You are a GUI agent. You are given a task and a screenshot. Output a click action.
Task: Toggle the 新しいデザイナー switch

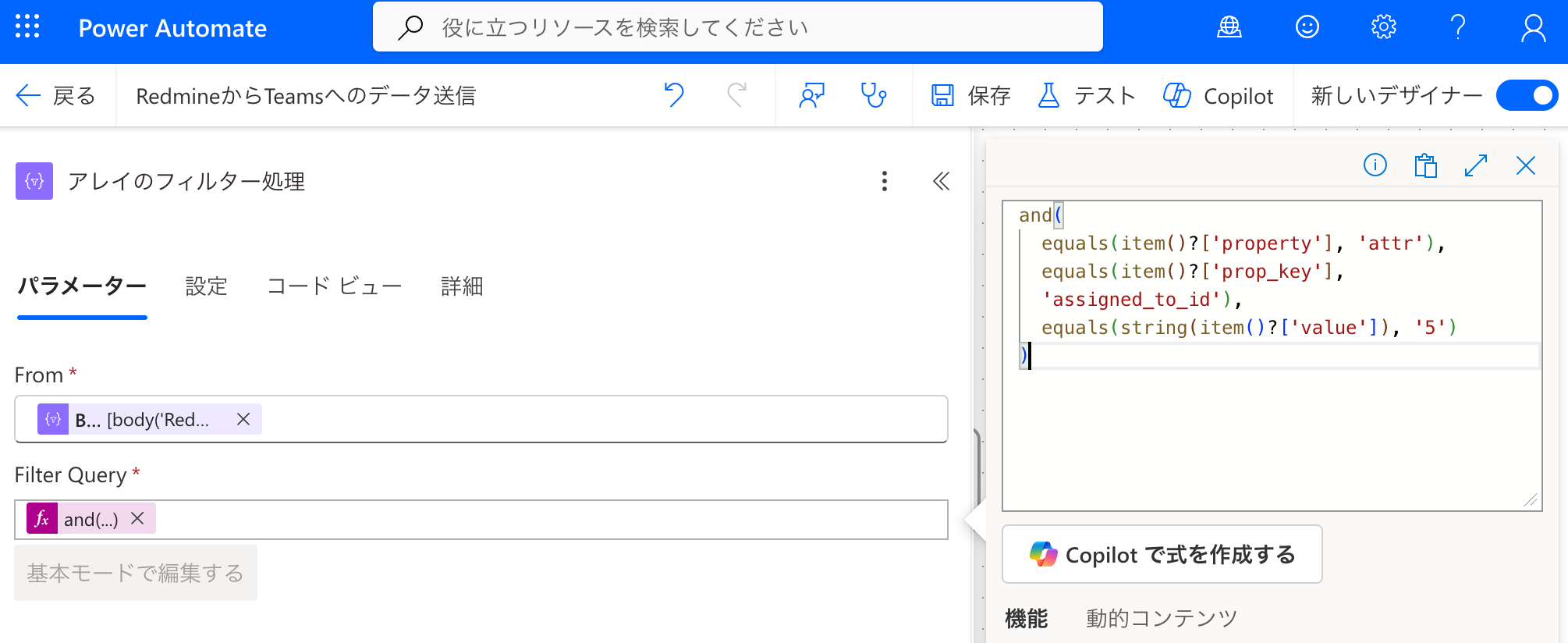[1527, 95]
